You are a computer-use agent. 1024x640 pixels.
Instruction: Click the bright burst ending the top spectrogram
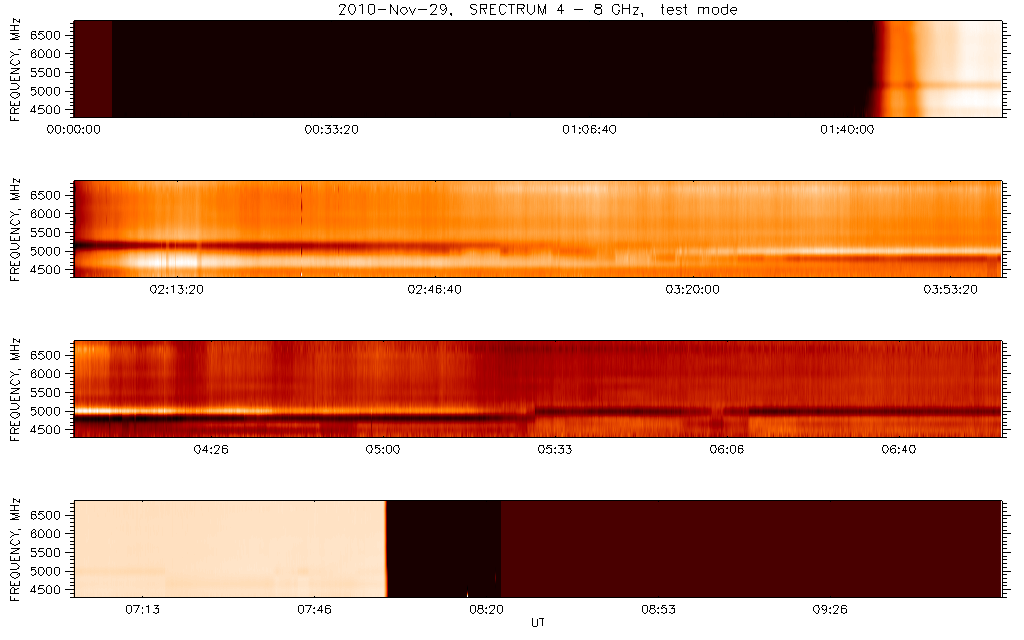(x=940, y=68)
